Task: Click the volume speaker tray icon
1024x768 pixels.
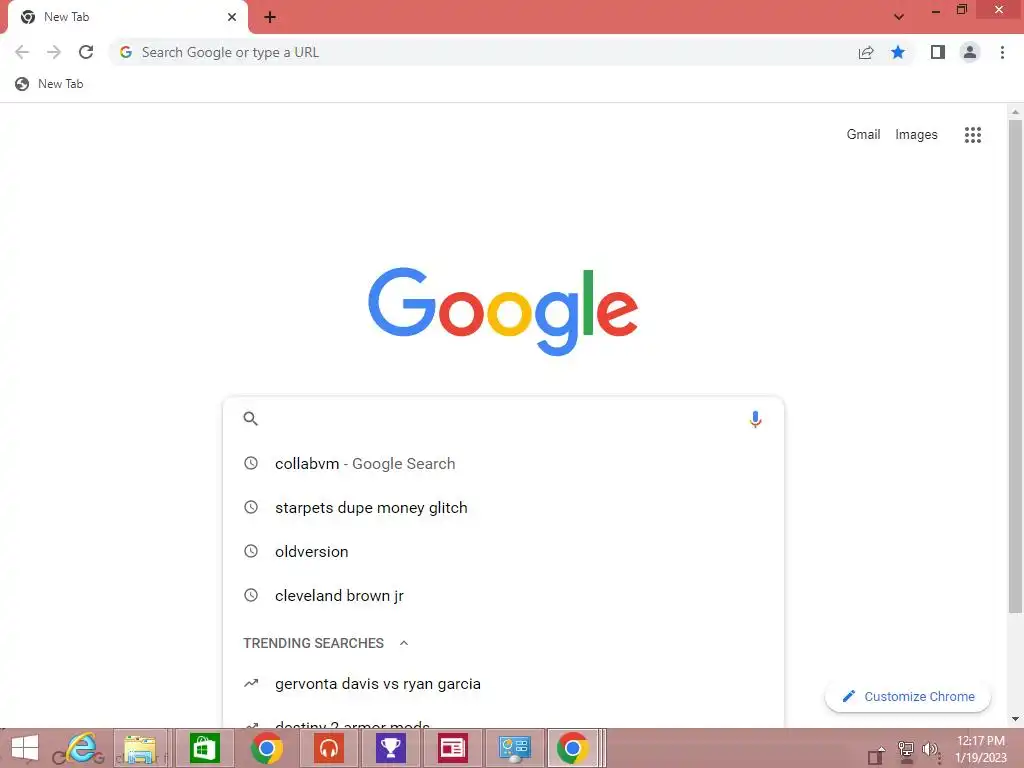Action: [x=930, y=750]
